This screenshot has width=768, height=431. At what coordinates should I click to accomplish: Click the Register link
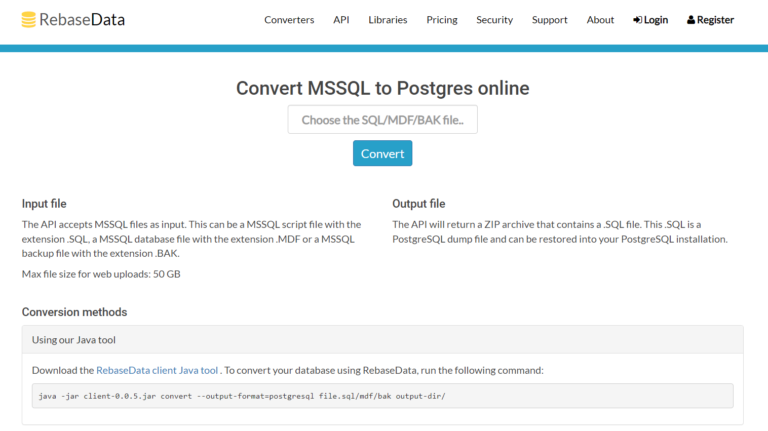click(x=710, y=20)
